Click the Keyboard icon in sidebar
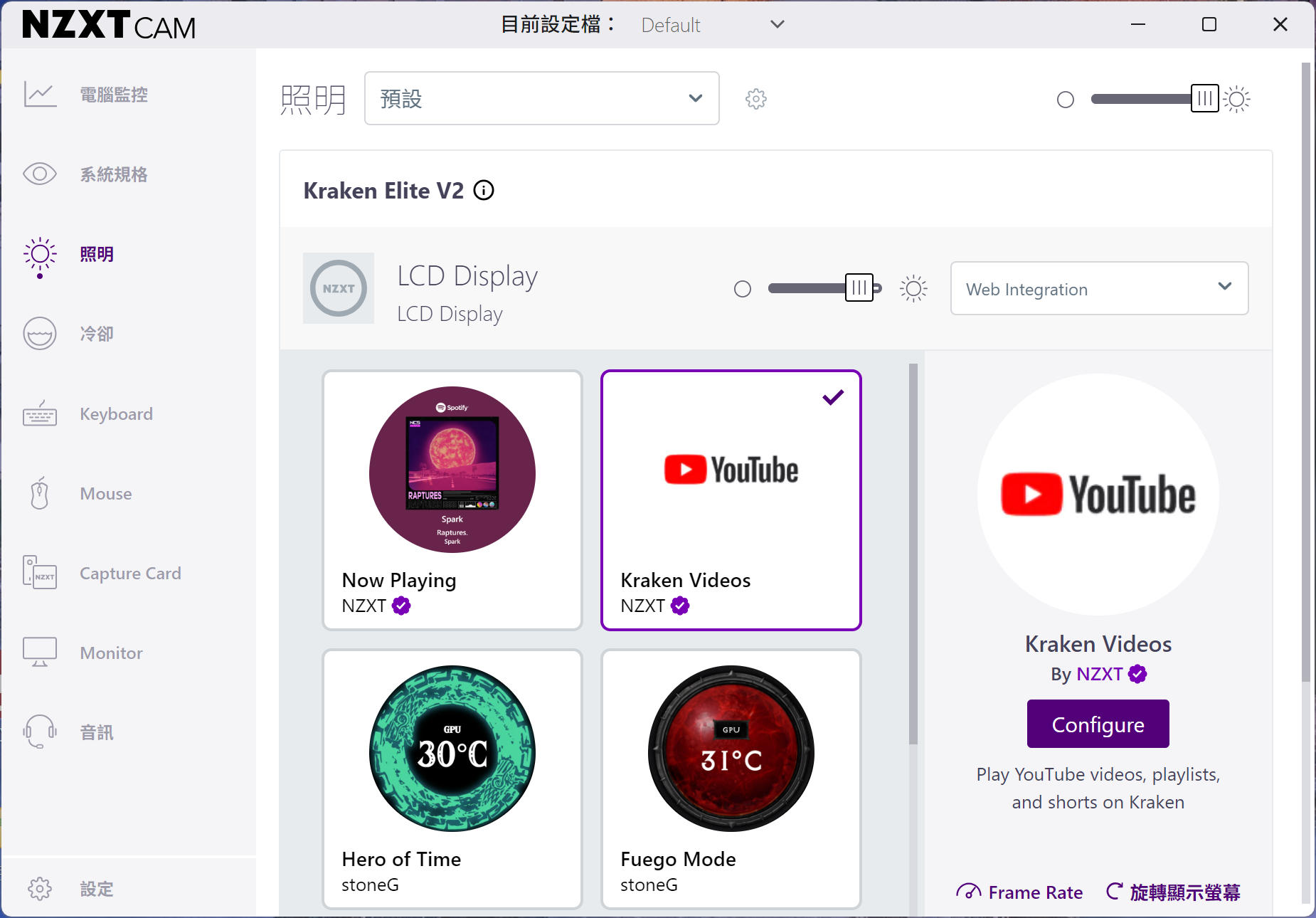 [40, 413]
